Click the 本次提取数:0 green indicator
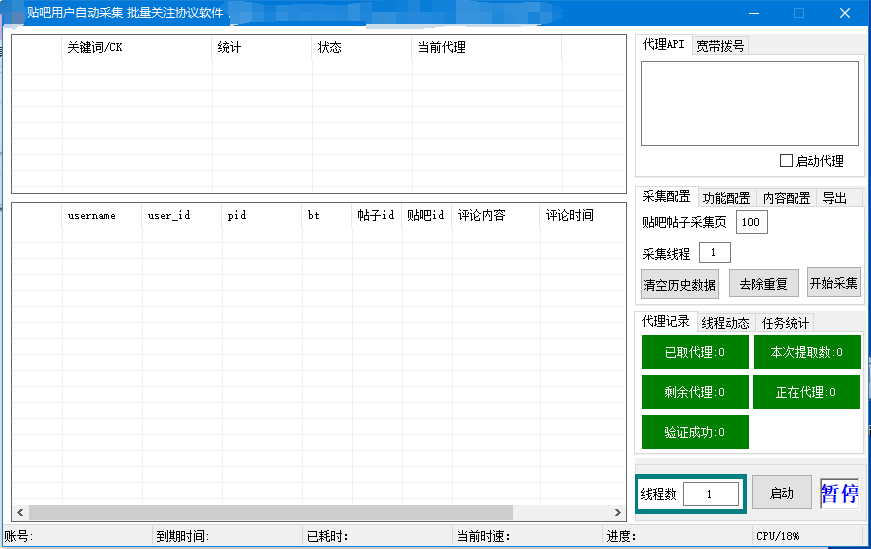This screenshot has height=549, width=871. point(807,352)
